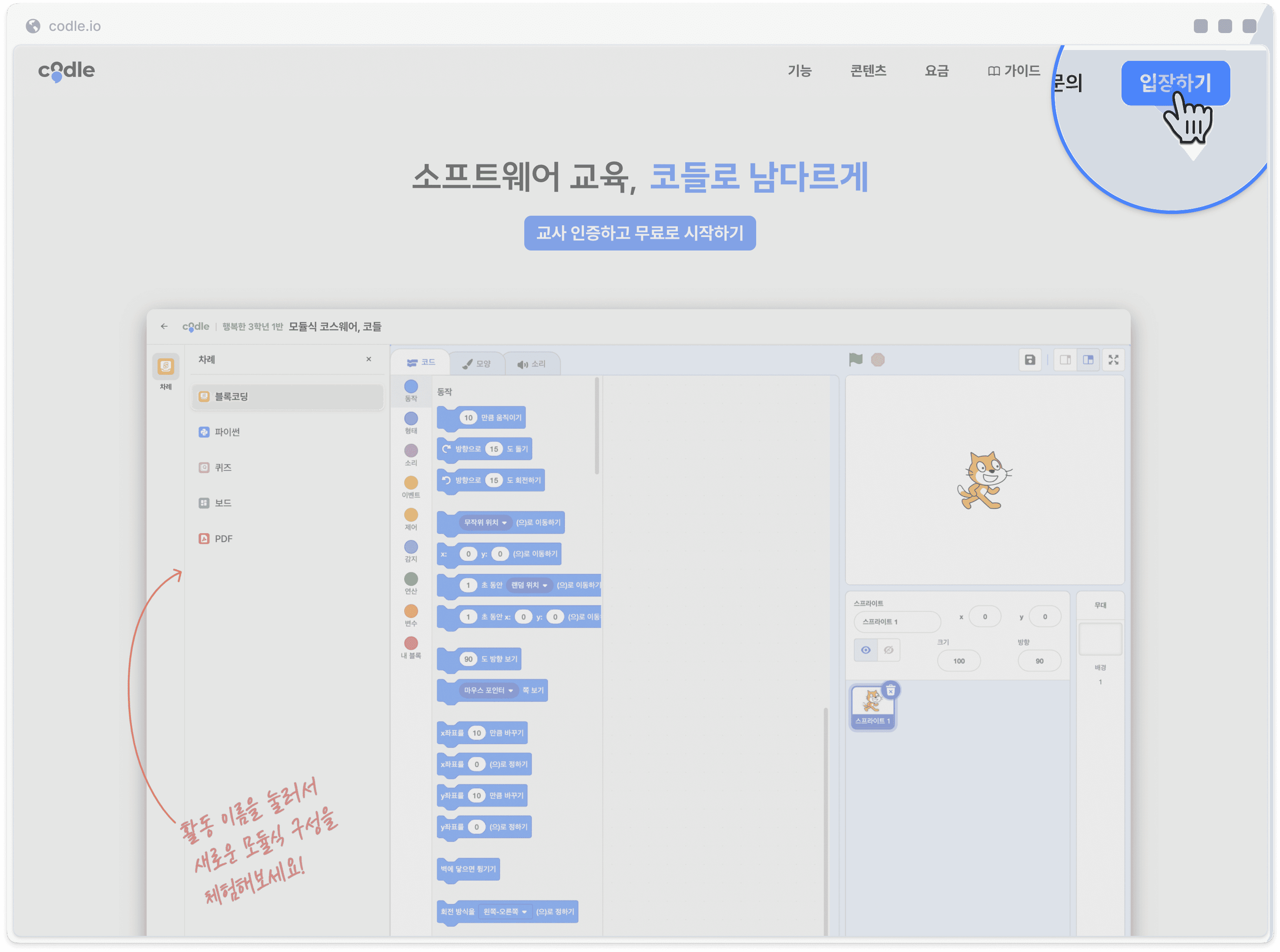Open the 왼쪽-오른쪽 rotation style dropdown

tap(505, 911)
